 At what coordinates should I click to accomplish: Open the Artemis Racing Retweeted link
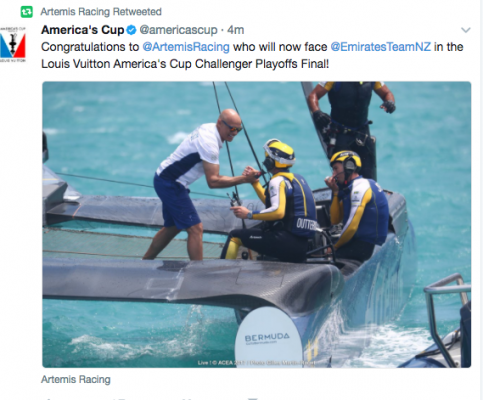(101, 12)
